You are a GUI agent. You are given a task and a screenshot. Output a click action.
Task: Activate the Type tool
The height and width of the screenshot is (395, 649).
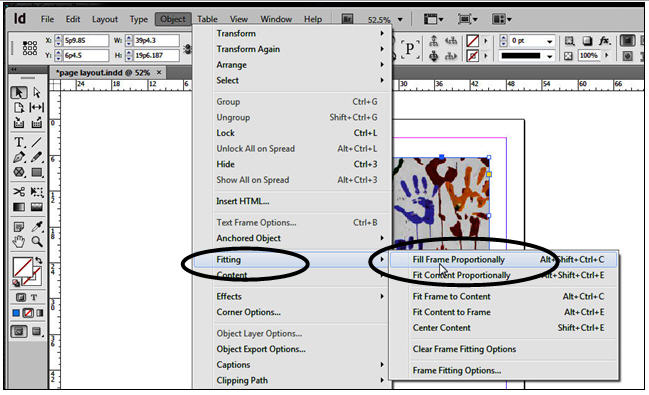click(19, 142)
